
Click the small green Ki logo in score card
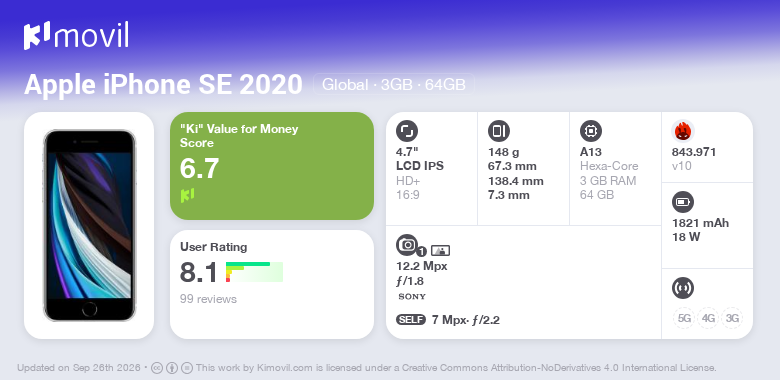(x=187, y=195)
